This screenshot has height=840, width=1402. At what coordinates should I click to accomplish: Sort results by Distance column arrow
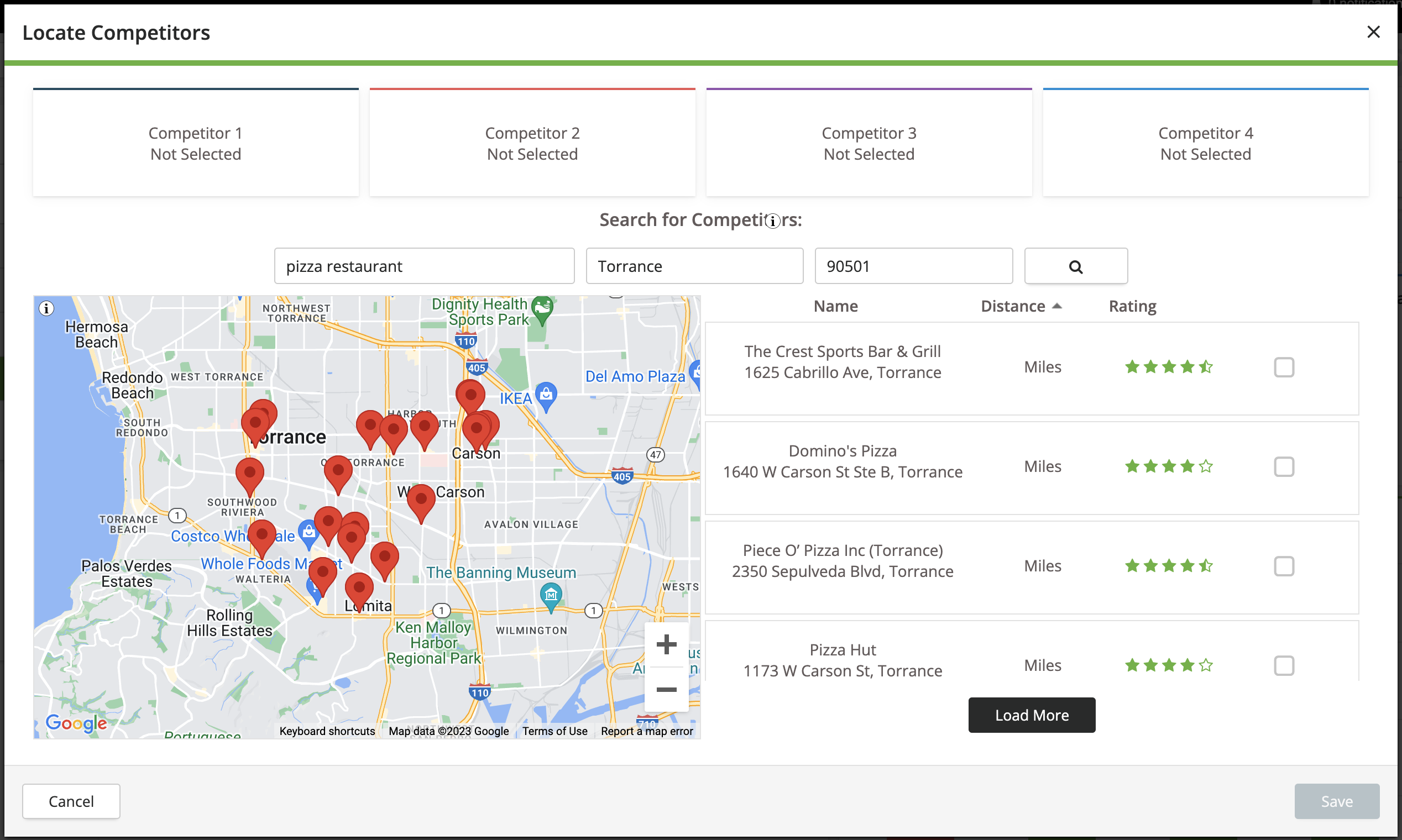coord(1056,306)
